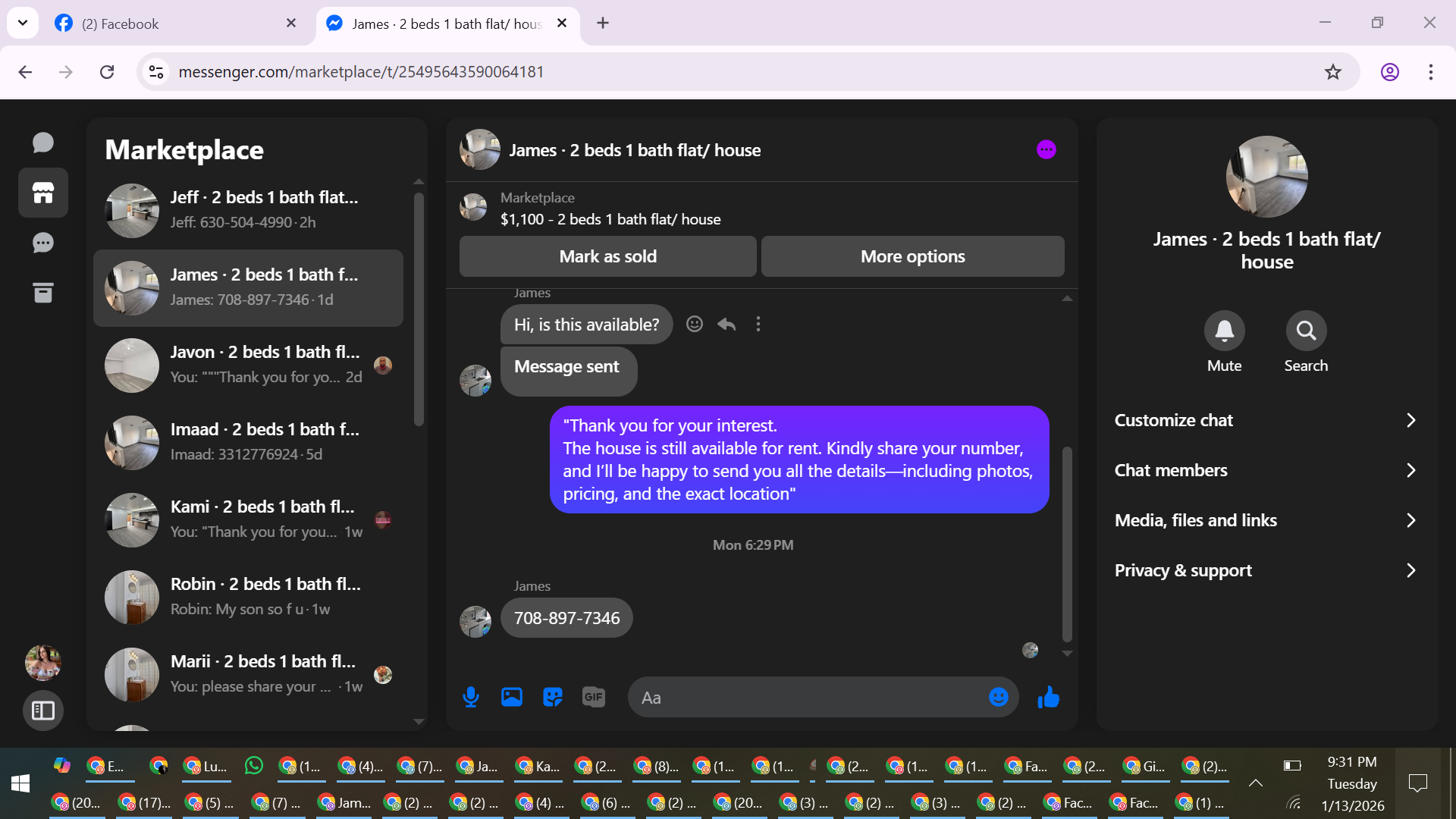Viewport: 1456px width, 819px height.
Task: Attach a file with the image icon
Action: point(512,697)
